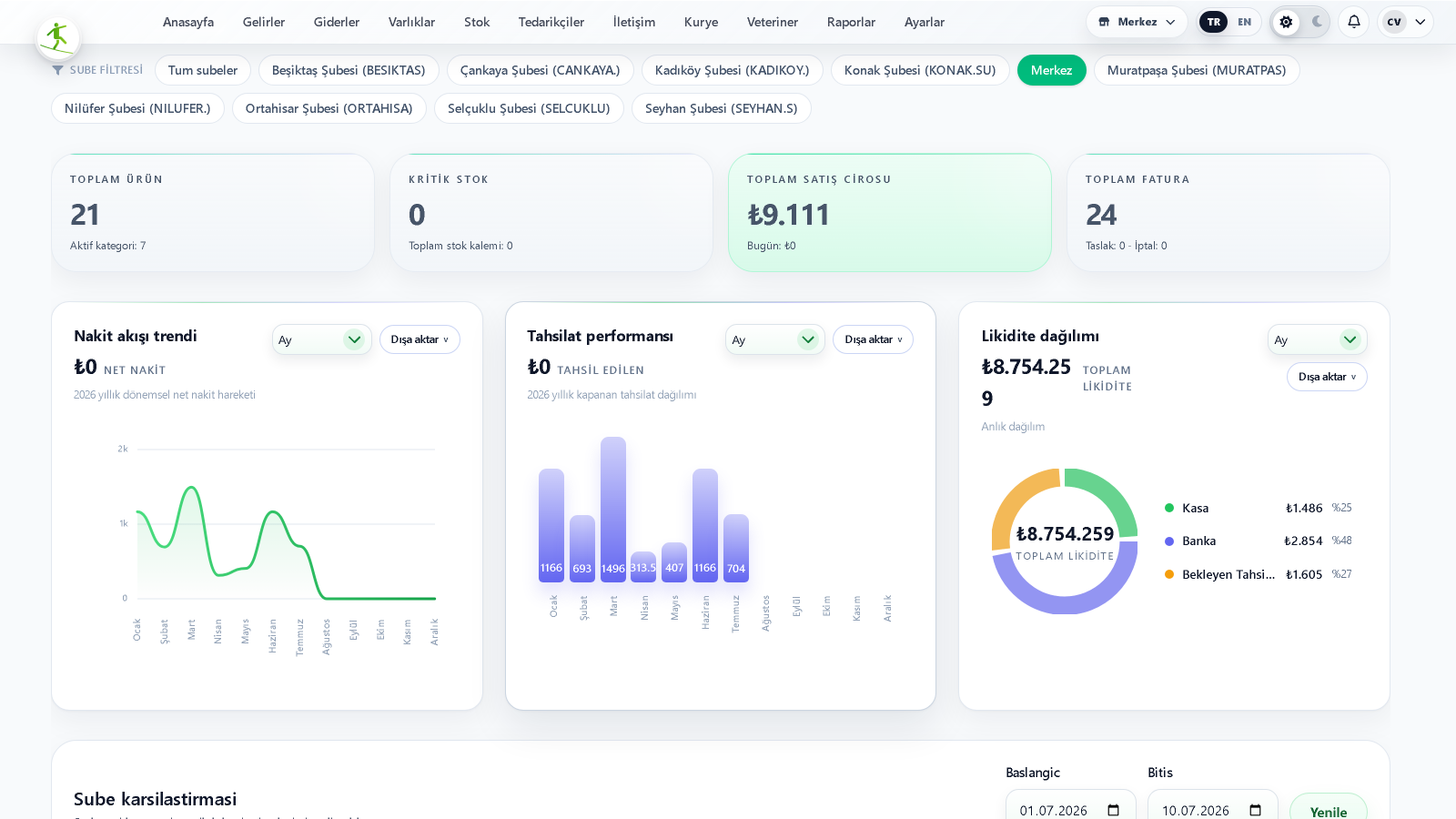Image resolution: width=1456 pixels, height=819 pixels.
Task: Expand the user account chevron
Action: pos(1420,22)
